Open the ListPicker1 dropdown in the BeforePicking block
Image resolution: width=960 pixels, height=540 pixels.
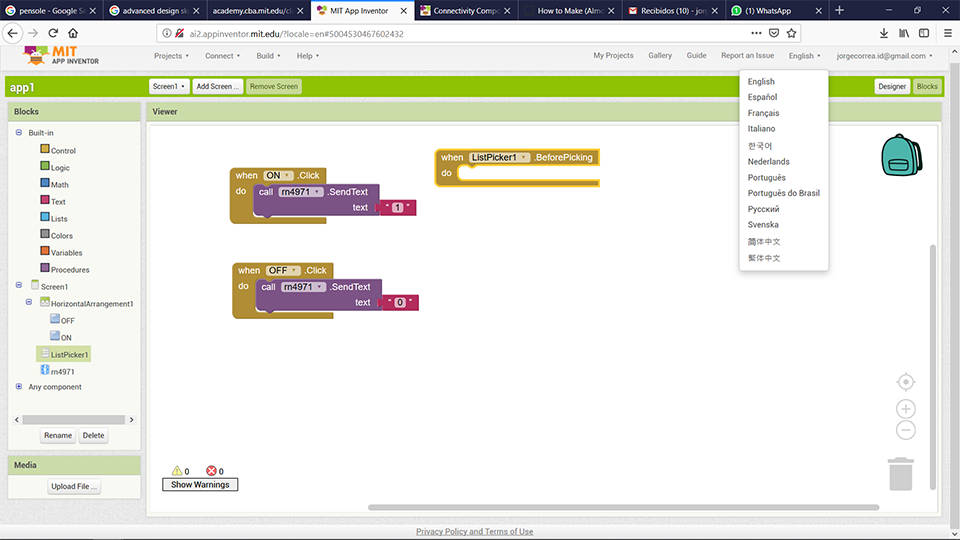tap(500, 157)
